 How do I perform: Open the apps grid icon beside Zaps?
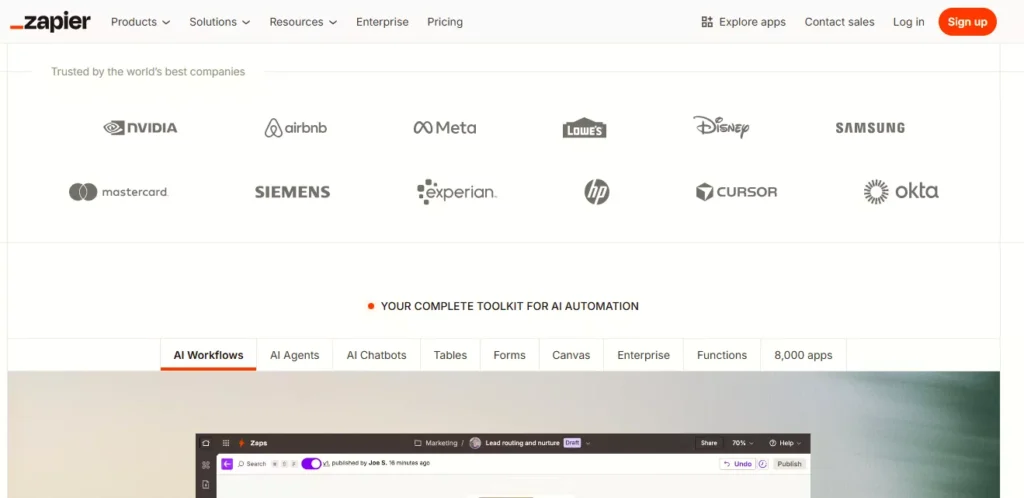point(226,443)
